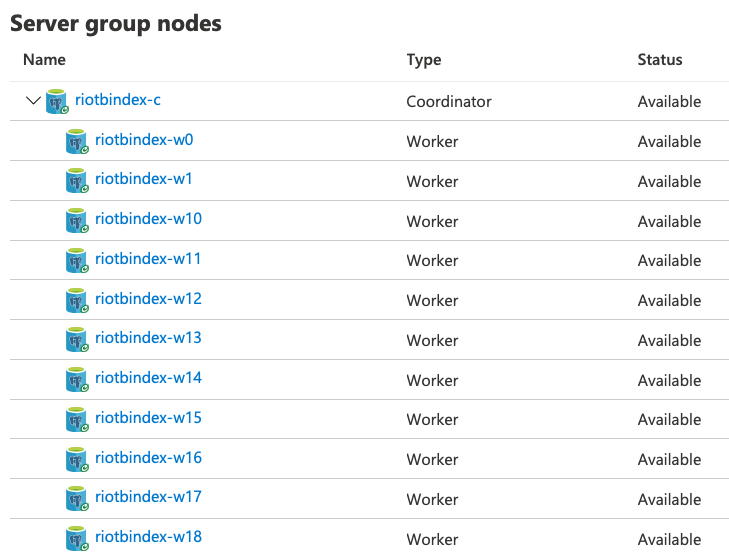Viewport: 729px width, 556px height.
Task: Open the riotbindex-w18 worker link
Action: coord(148,536)
